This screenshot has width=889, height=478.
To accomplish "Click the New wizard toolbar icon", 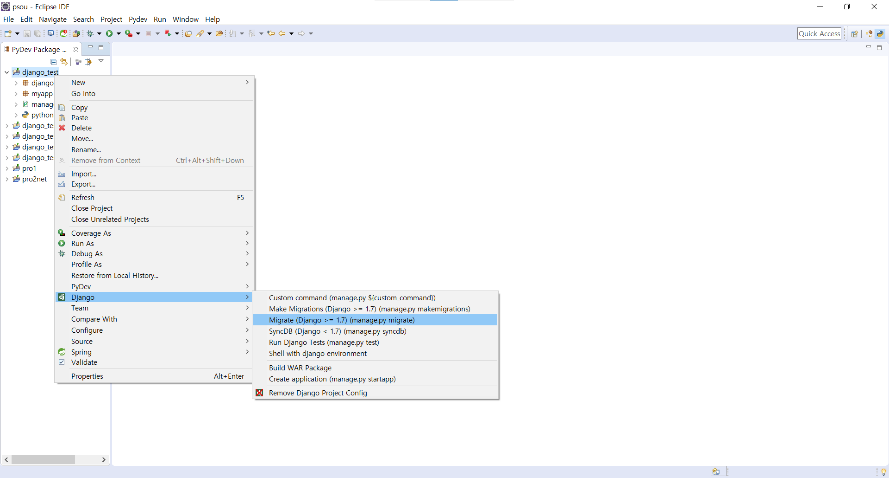I will pos(8,33).
